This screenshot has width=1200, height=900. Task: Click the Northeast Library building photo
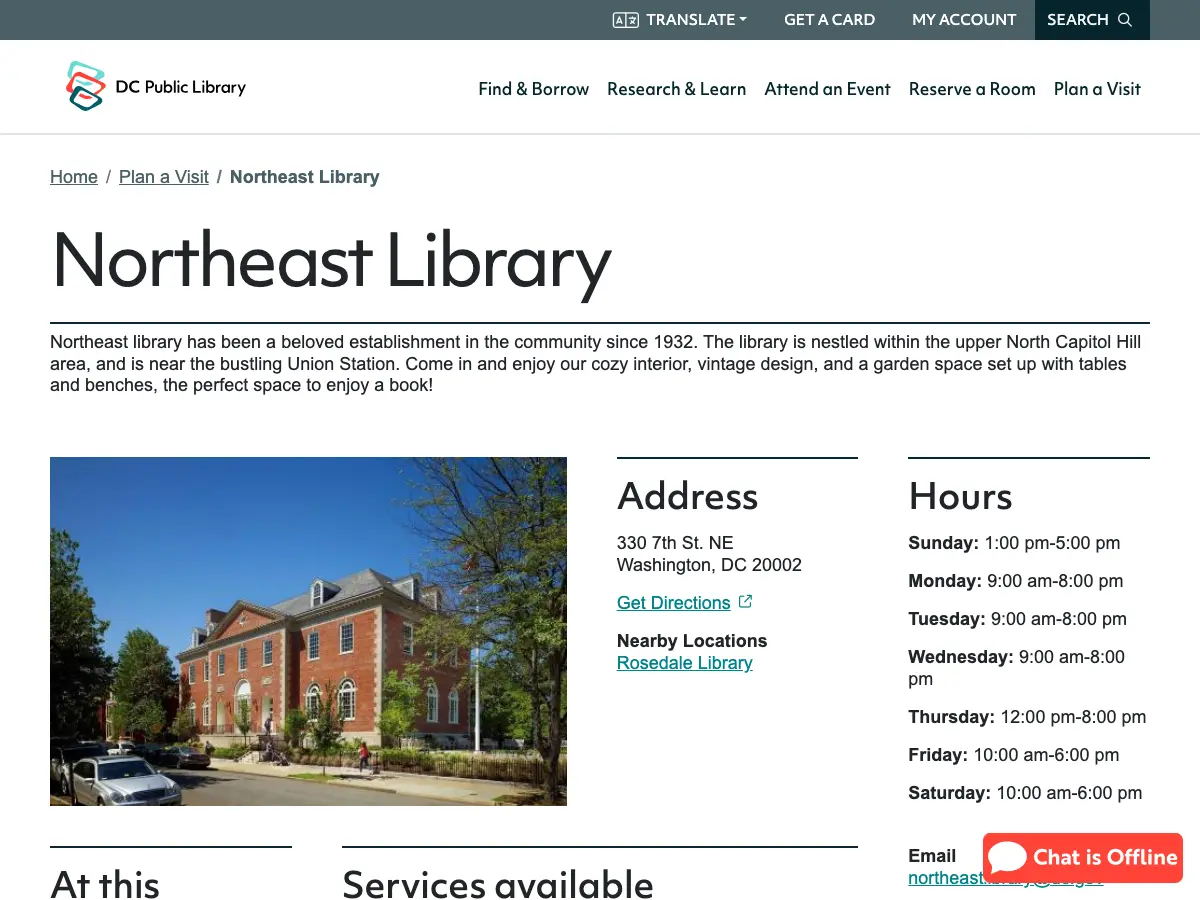[308, 631]
